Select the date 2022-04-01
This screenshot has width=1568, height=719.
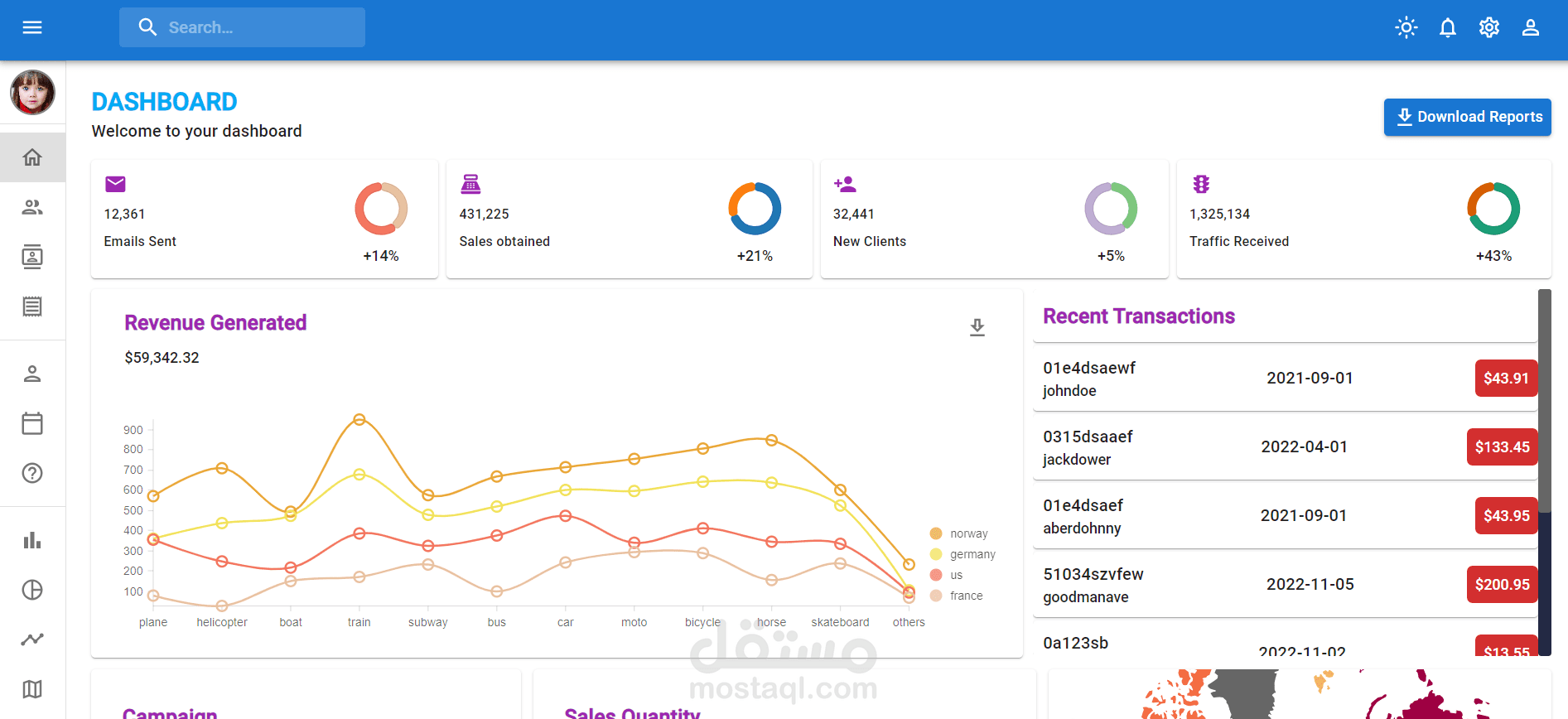coord(1305,446)
